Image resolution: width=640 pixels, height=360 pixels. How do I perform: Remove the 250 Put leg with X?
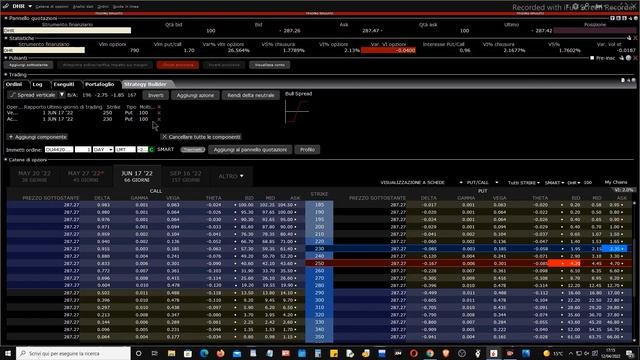159,113
